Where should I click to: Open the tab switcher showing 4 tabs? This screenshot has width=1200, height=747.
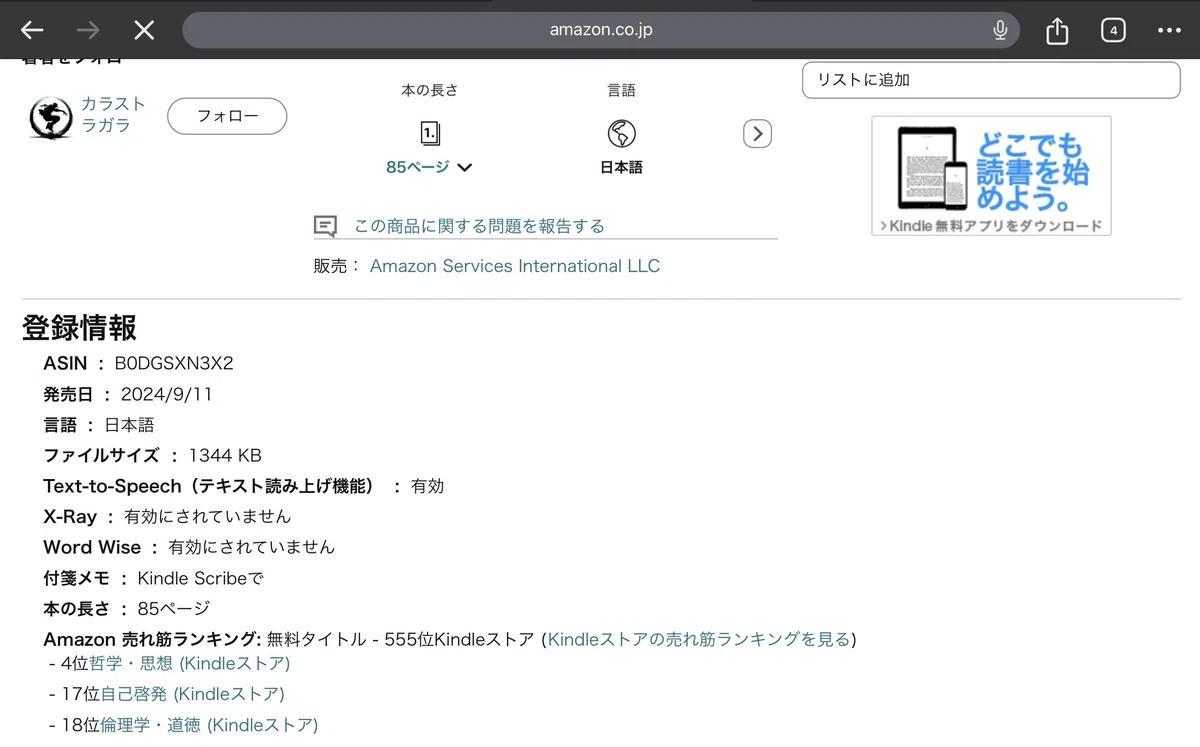pos(1113,30)
